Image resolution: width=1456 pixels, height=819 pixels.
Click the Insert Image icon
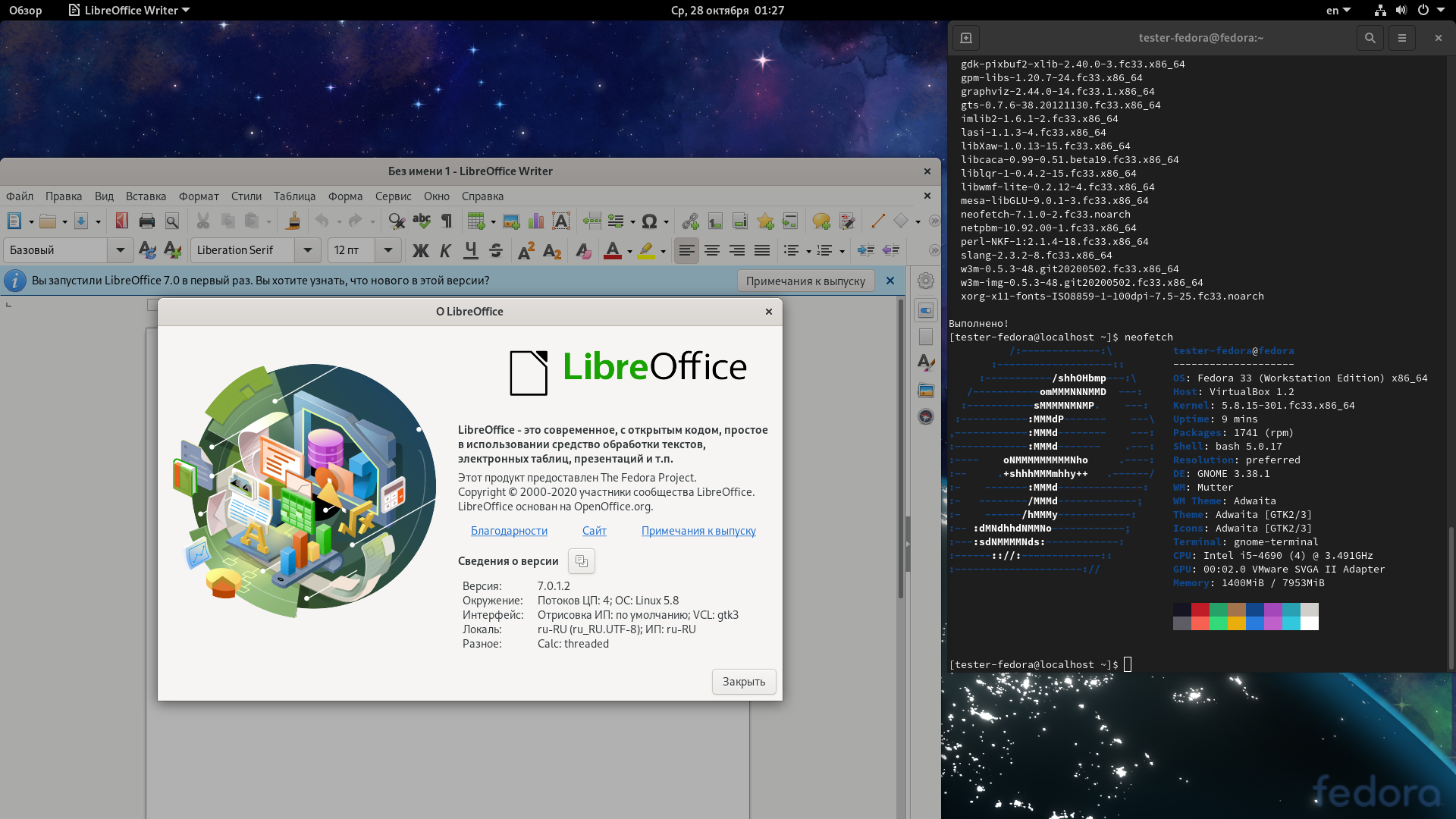coord(511,221)
